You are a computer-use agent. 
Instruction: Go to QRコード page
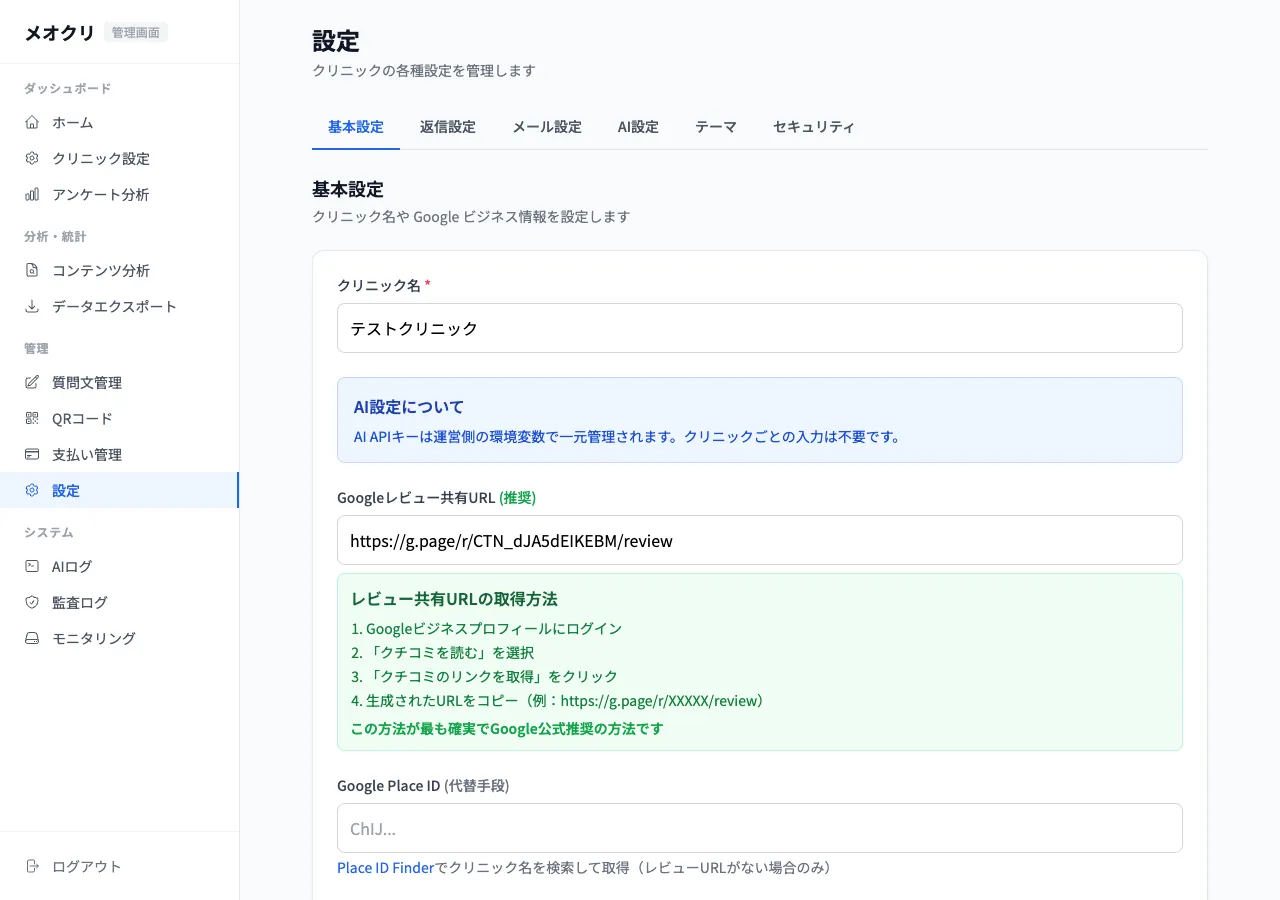click(x=119, y=418)
